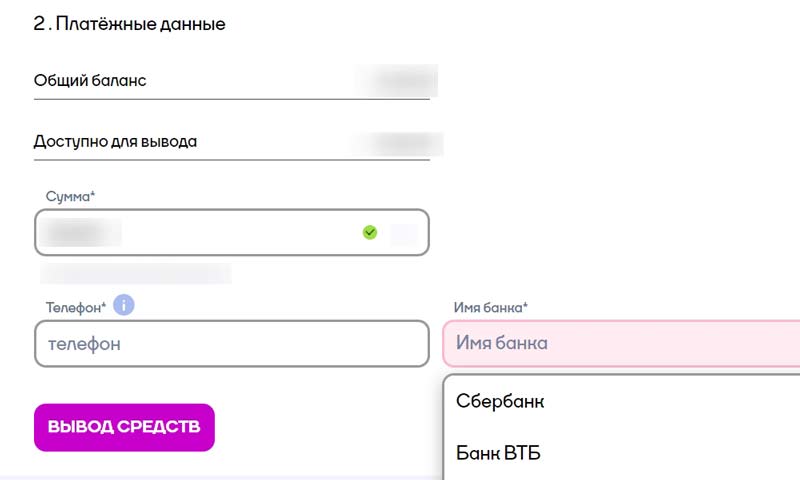Choose Банк ВТБ from the bank list

coord(498,453)
